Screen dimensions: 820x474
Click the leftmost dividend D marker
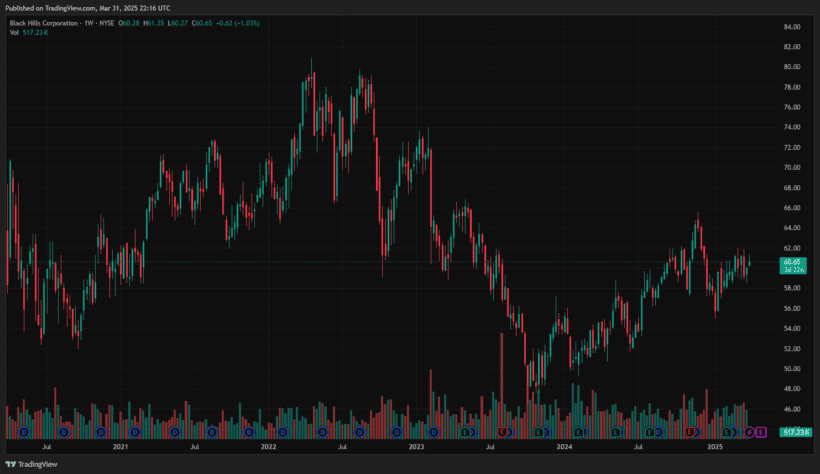coord(24,432)
